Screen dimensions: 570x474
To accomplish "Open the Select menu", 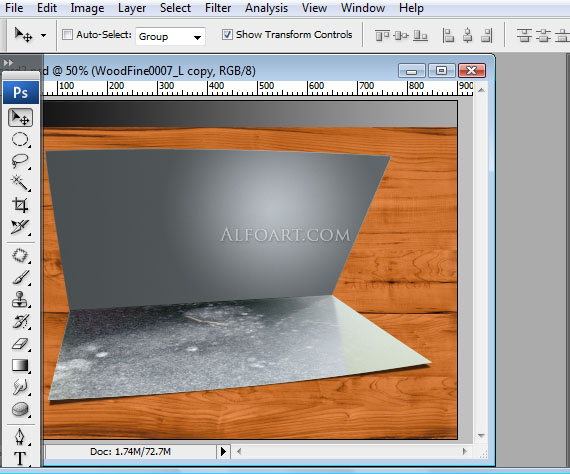I will click(x=175, y=8).
